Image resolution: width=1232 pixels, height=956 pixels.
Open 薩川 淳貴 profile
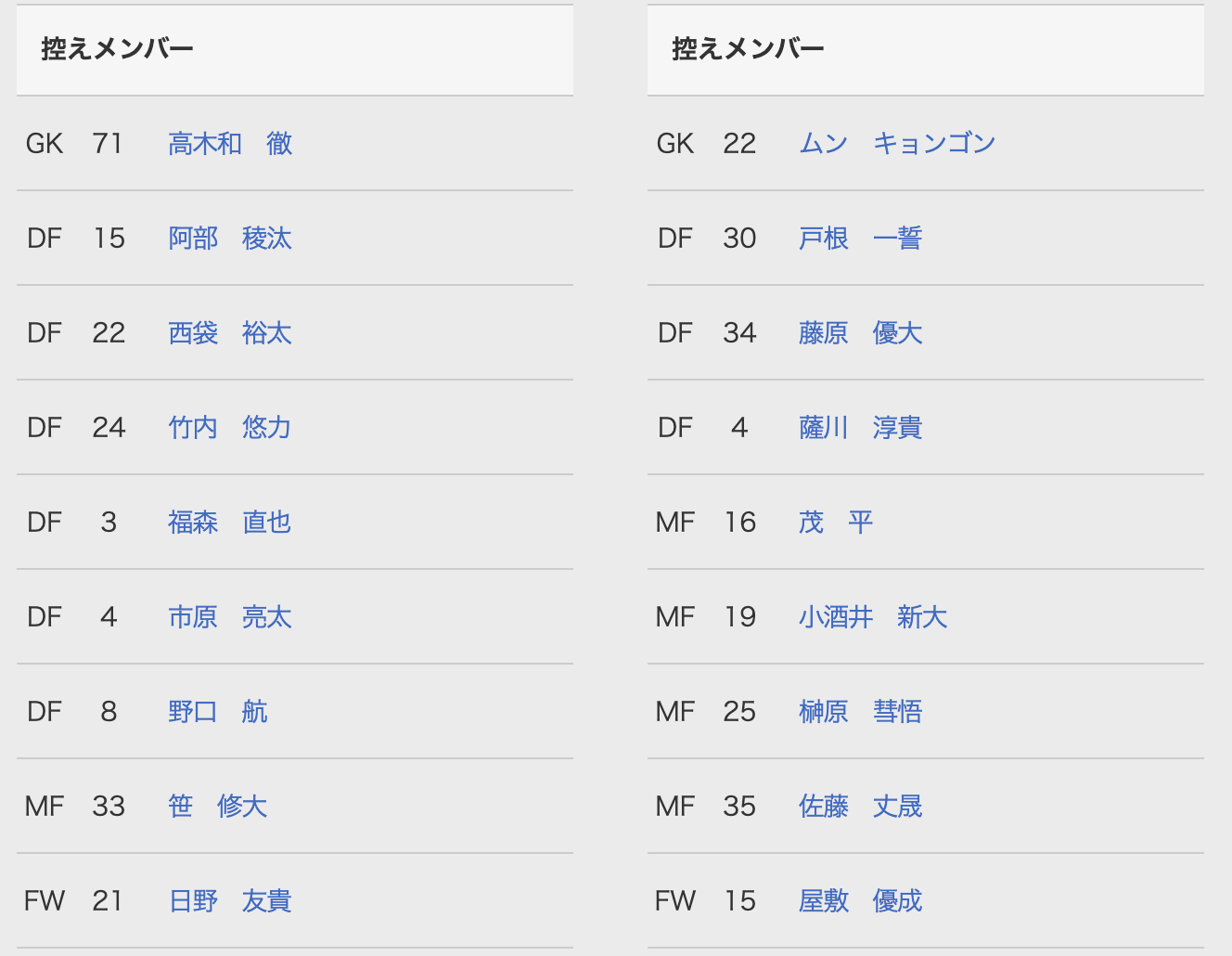861,428
